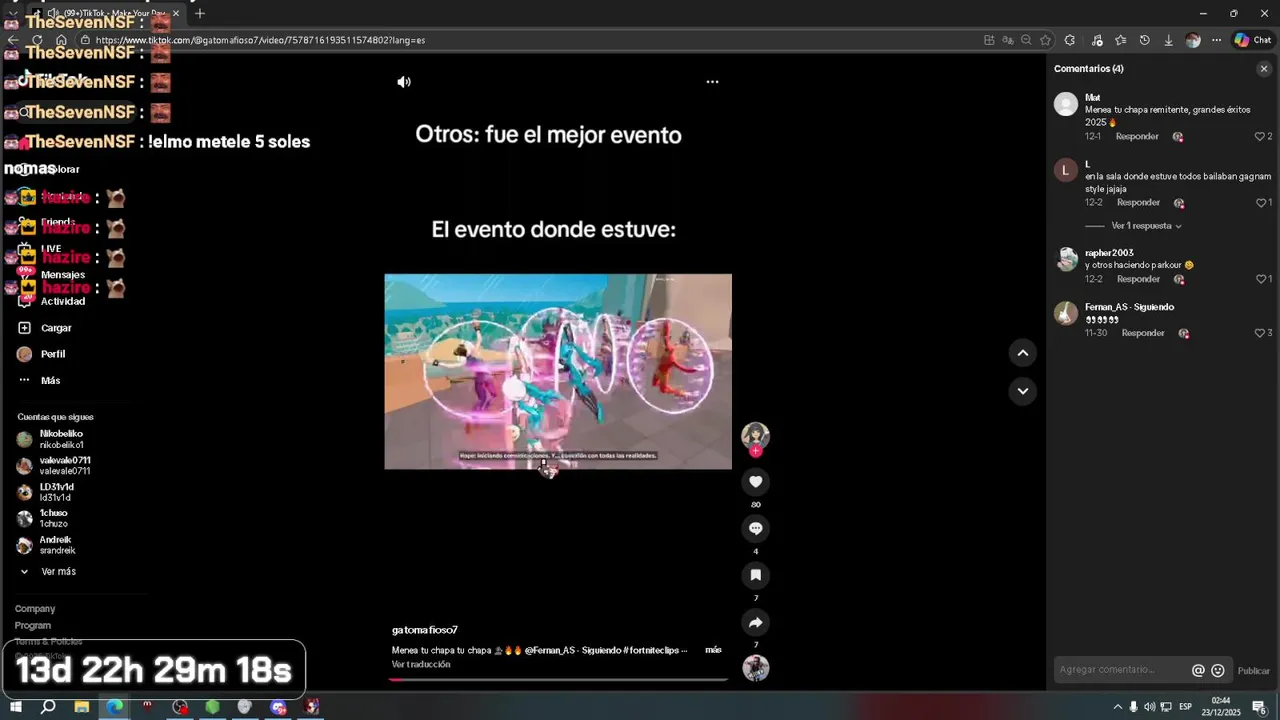Open rapher2003's commenter profile name
Image resolution: width=1280 pixels, height=720 pixels.
[1109, 253]
